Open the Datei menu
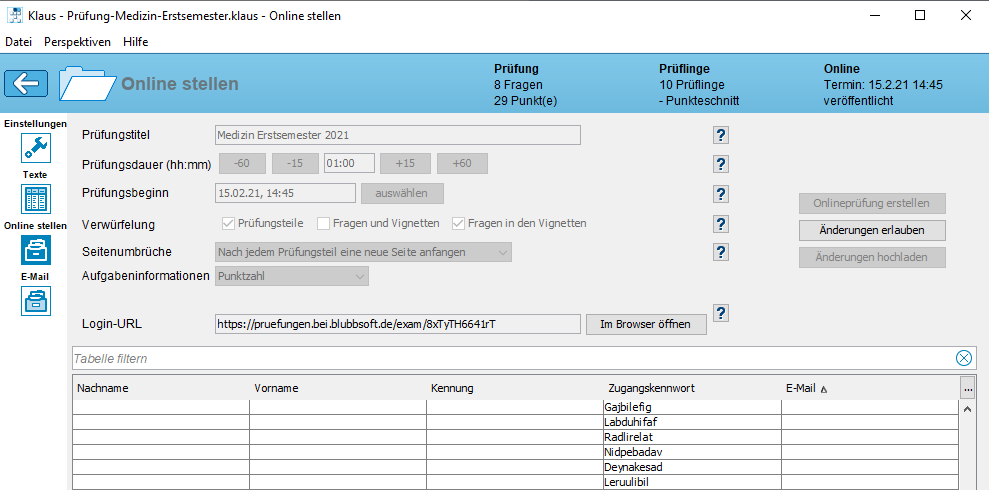The image size is (989, 490). pyautogui.click(x=19, y=42)
